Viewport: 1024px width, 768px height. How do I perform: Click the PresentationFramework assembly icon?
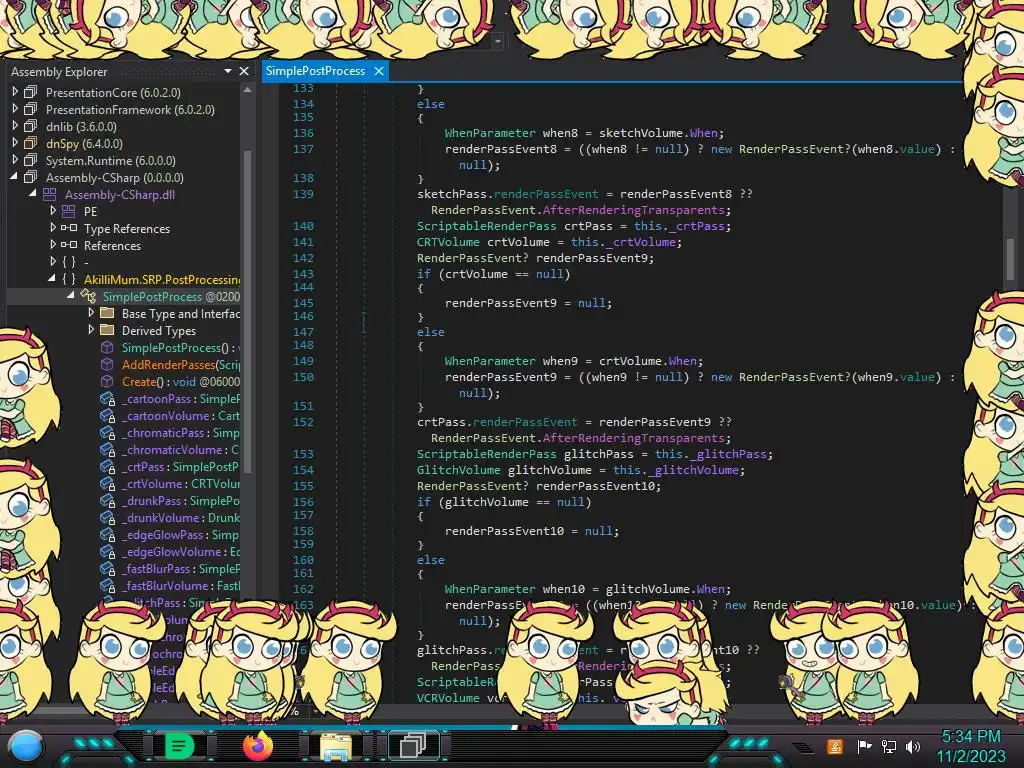click(31, 109)
